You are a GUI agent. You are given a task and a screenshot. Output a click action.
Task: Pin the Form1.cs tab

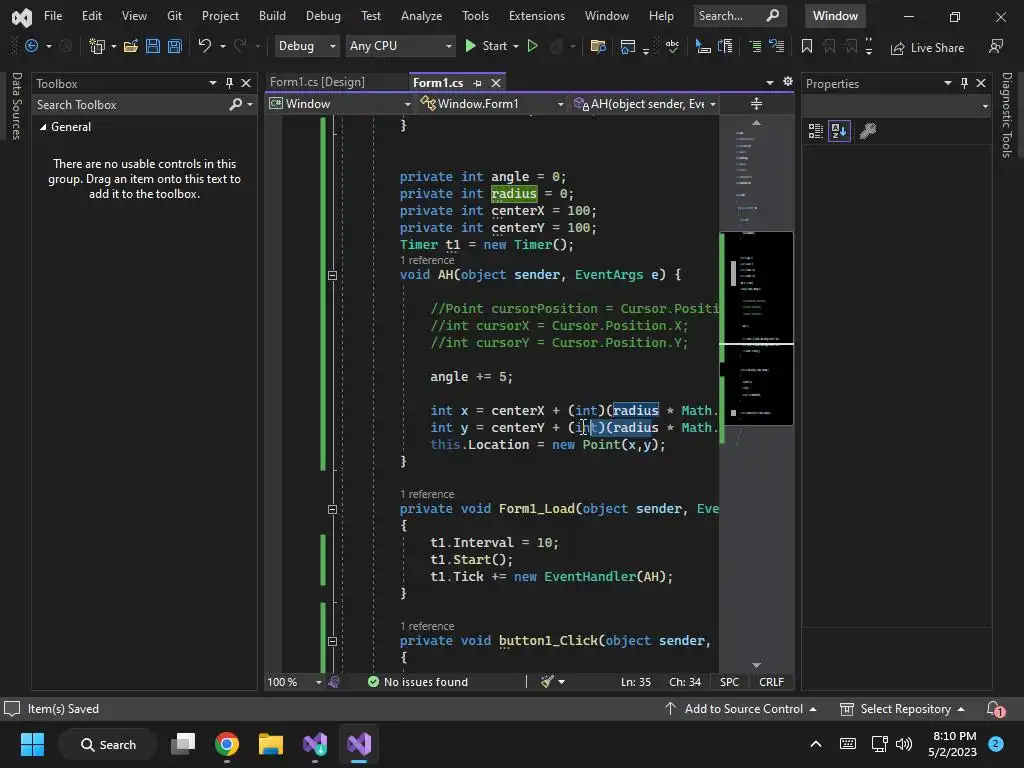(x=477, y=83)
